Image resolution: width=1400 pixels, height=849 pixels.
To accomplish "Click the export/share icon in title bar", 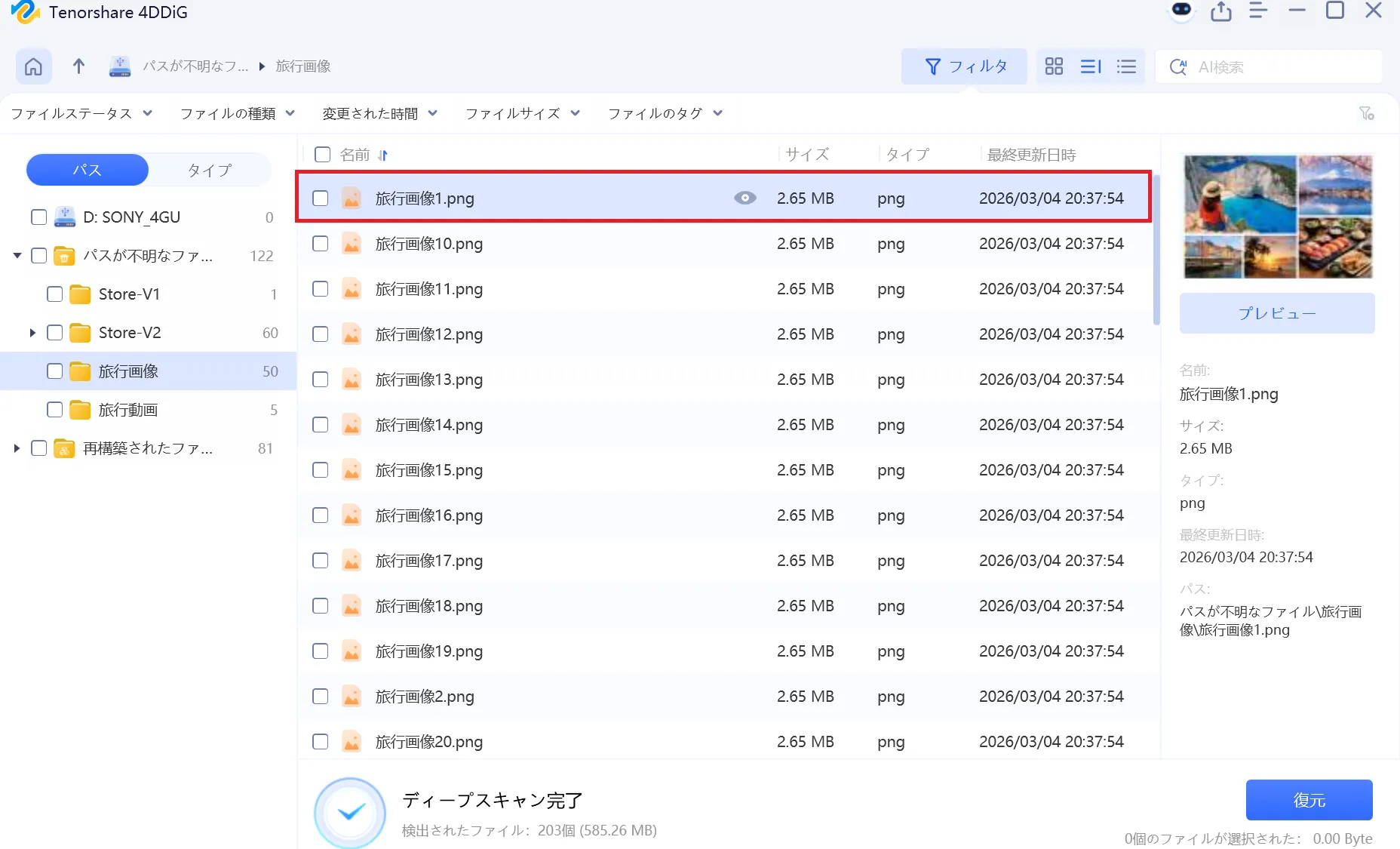I will pos(1221,11).
